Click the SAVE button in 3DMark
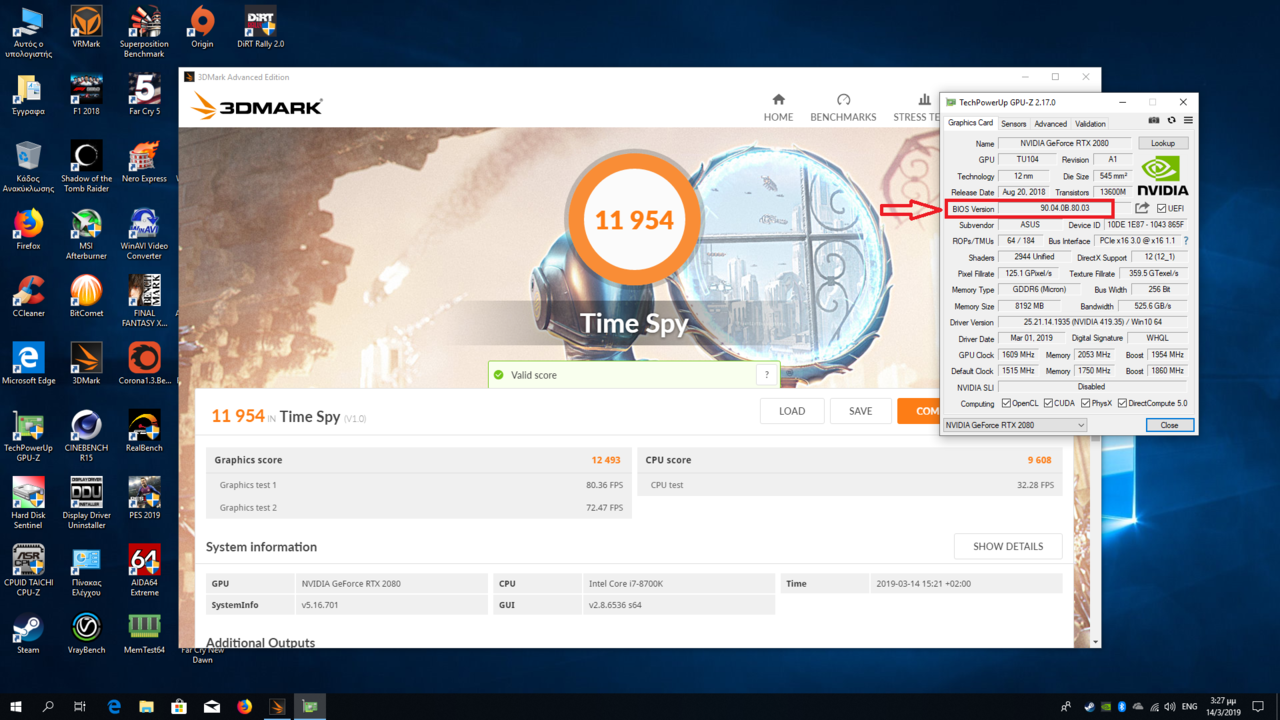 [x=860, y=411]
